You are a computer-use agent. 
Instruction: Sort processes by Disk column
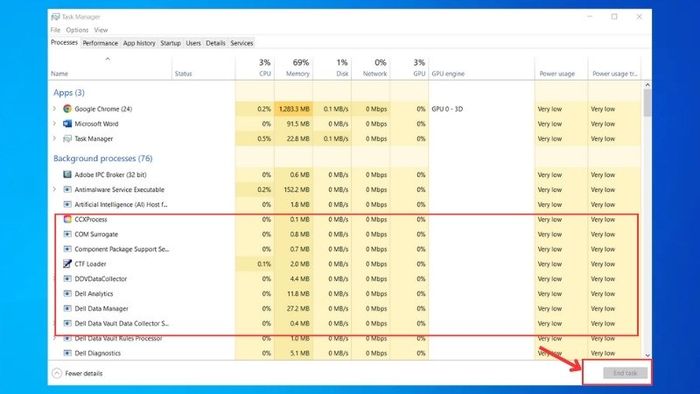coord(333,68)
